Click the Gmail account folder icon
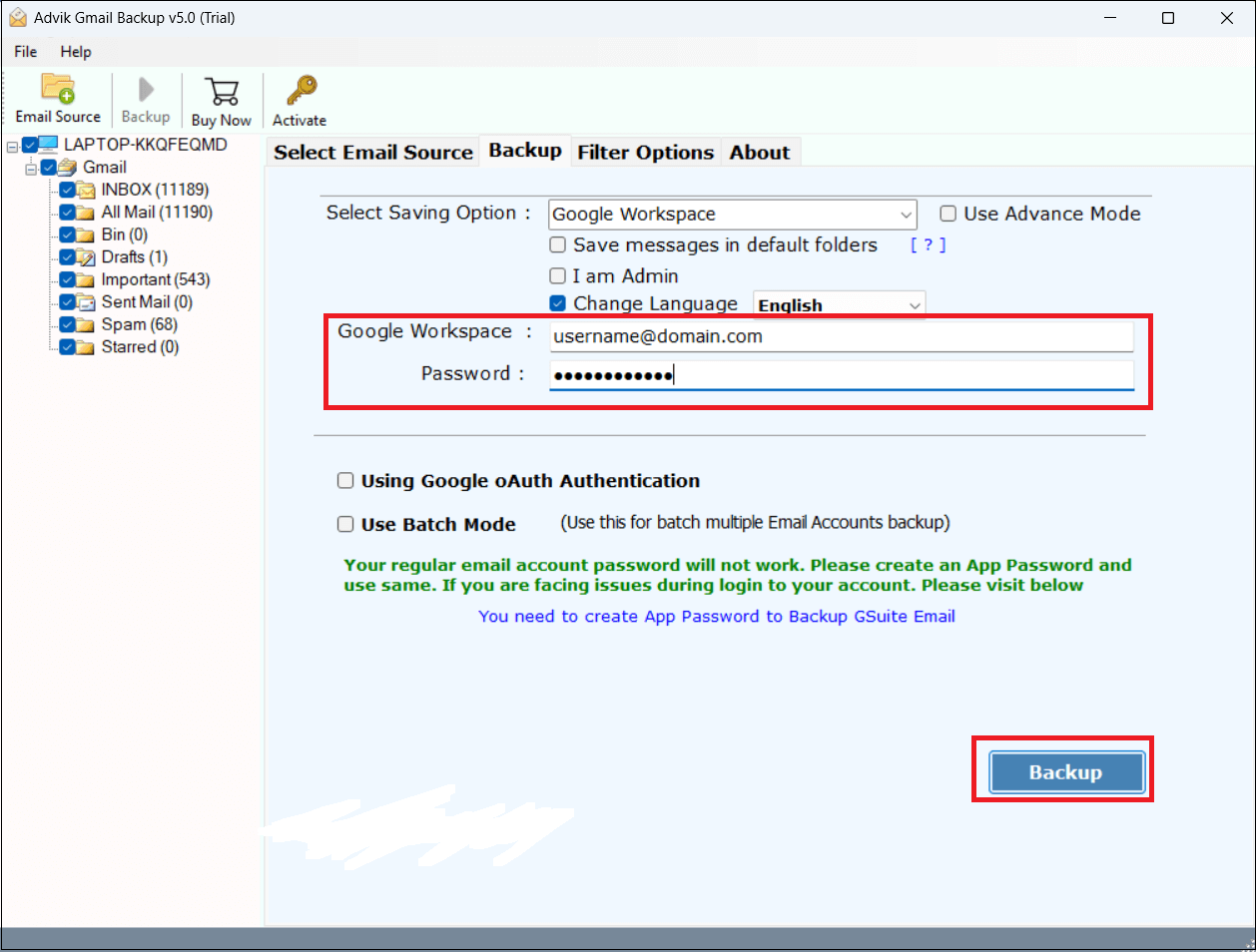 click(x=69, y=168)
